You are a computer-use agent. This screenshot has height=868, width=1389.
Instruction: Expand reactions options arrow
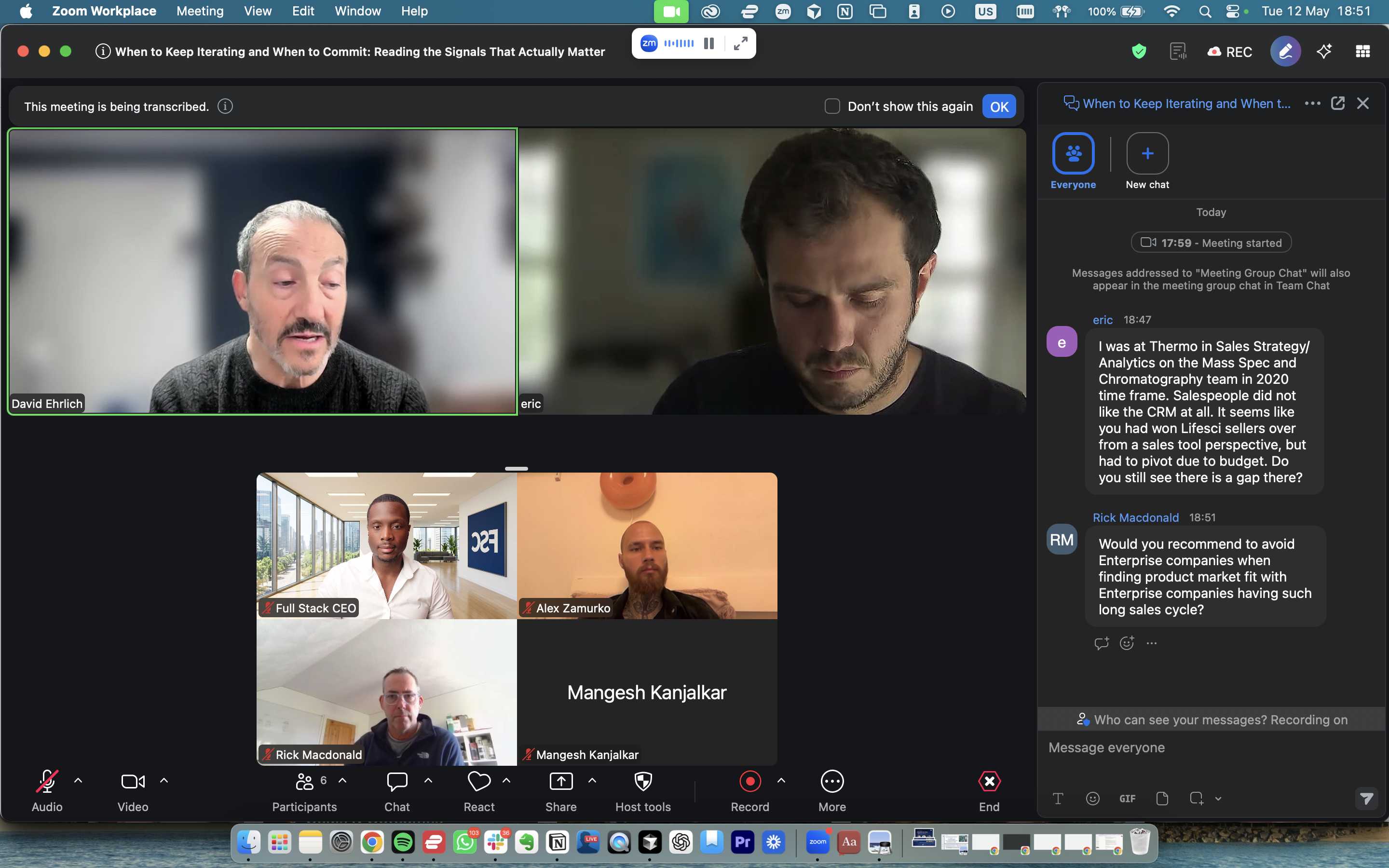click(506, 781)
